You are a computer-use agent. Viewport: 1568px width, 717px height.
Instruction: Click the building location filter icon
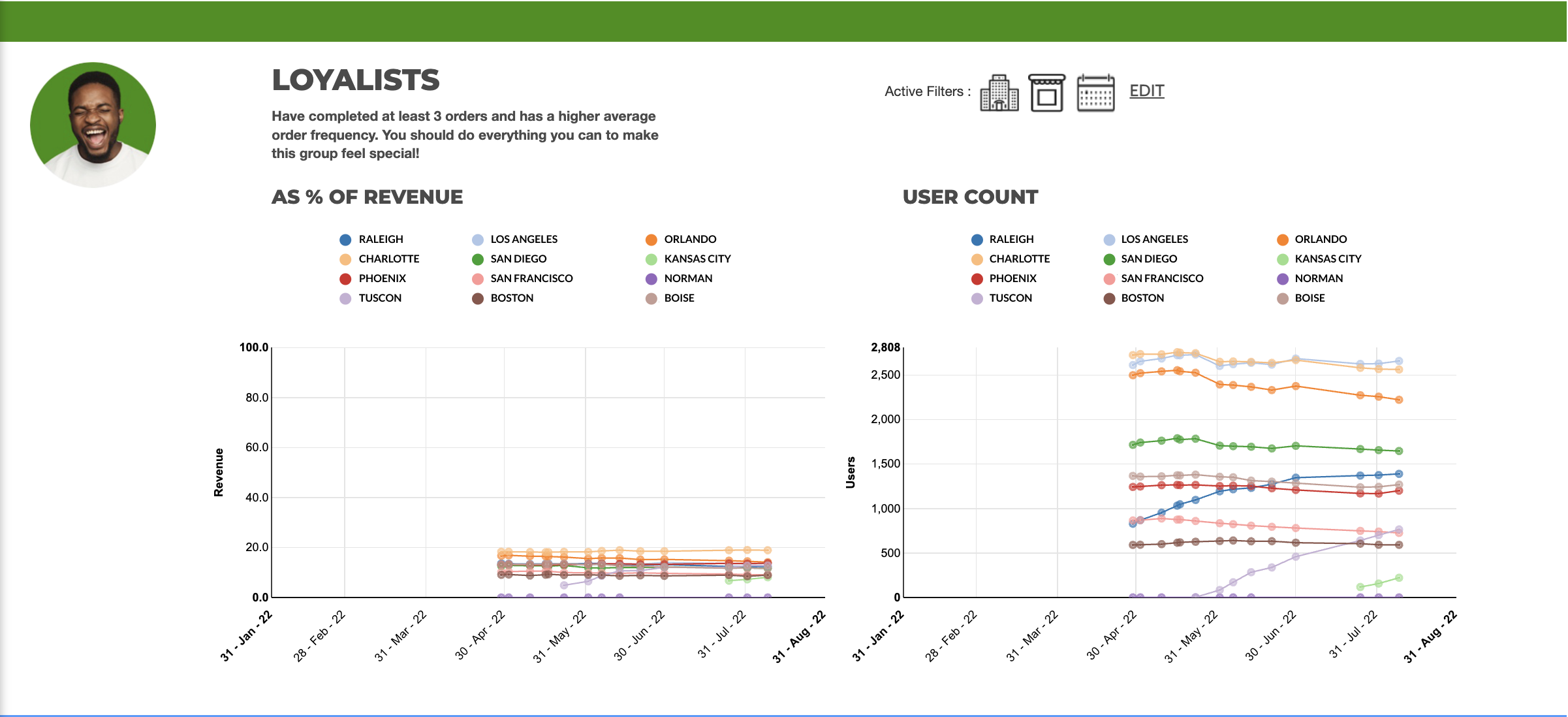click(x=999, y=93)
